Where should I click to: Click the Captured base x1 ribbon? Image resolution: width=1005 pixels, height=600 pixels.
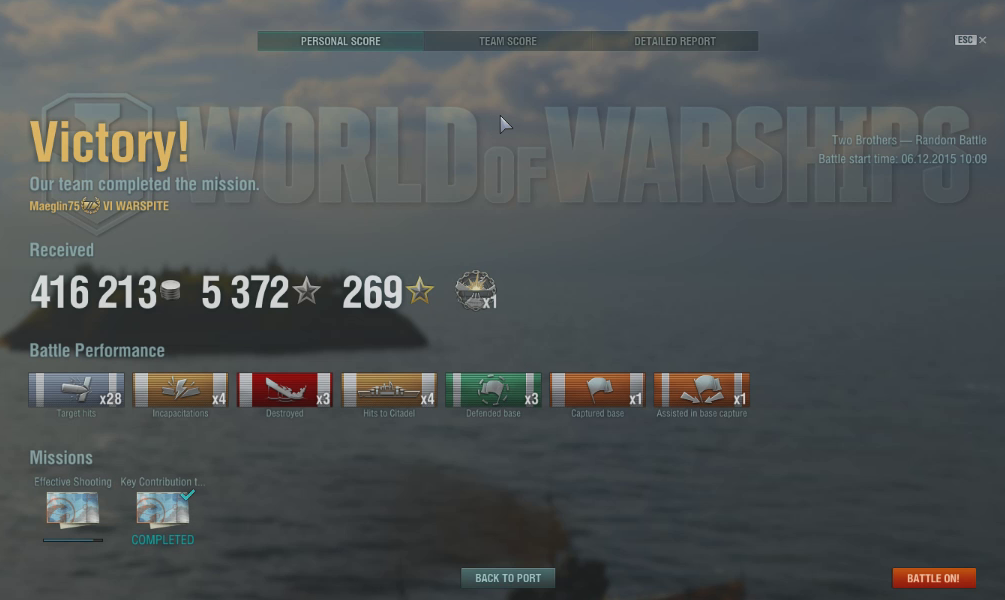tap(597, 390)
